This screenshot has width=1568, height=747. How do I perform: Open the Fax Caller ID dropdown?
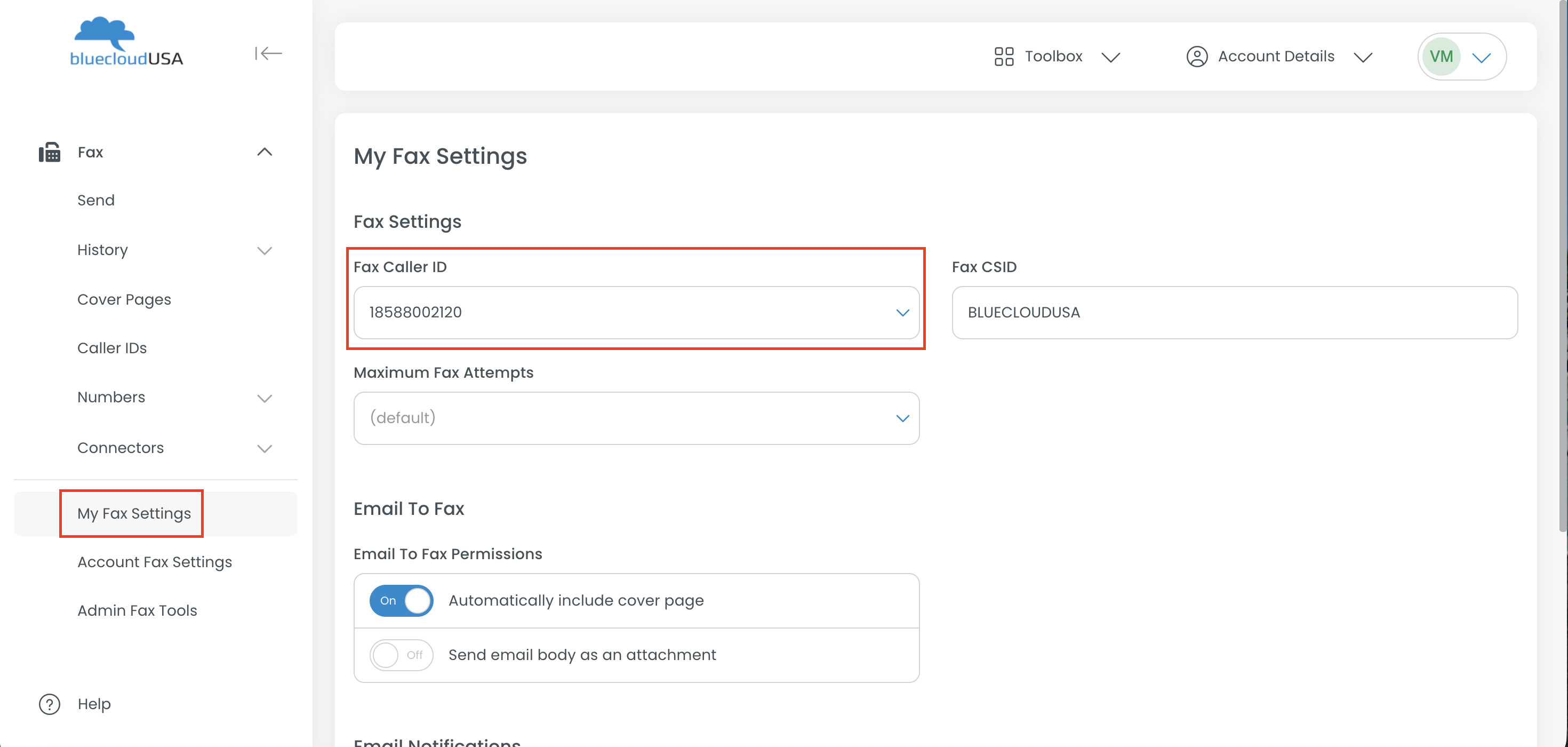[636, 312]
